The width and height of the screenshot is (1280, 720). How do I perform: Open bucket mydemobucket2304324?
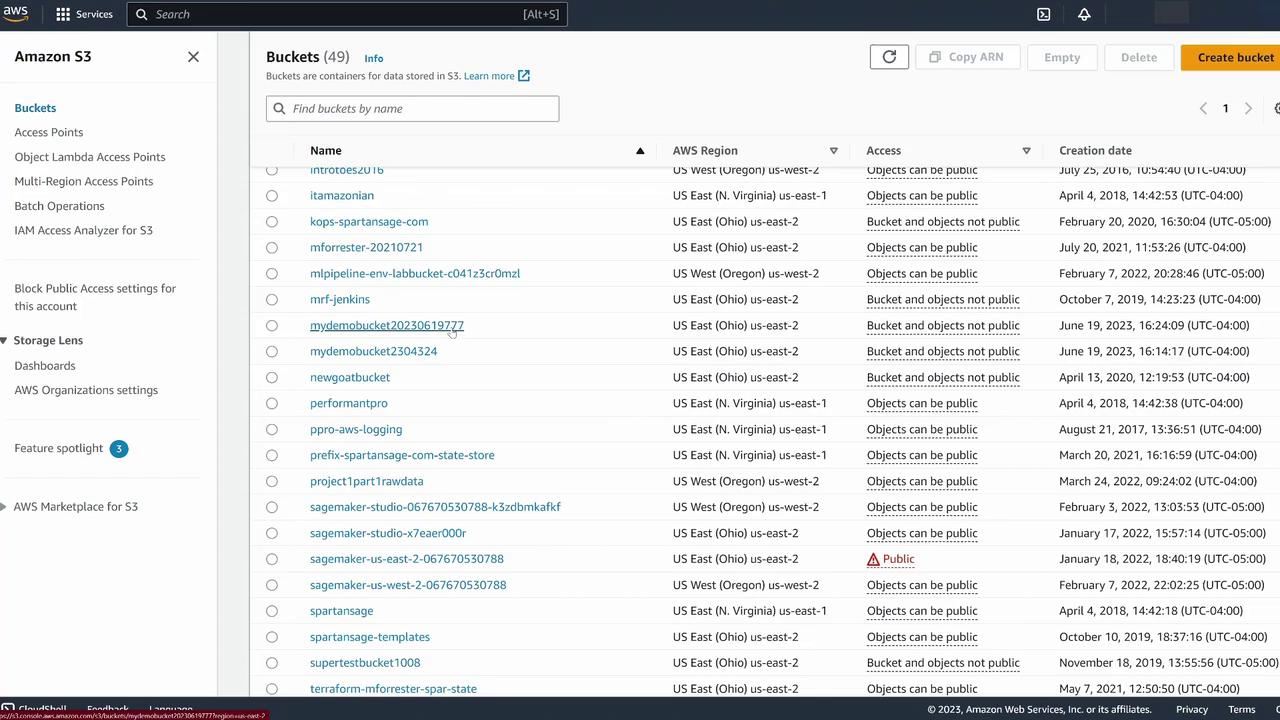373,352
